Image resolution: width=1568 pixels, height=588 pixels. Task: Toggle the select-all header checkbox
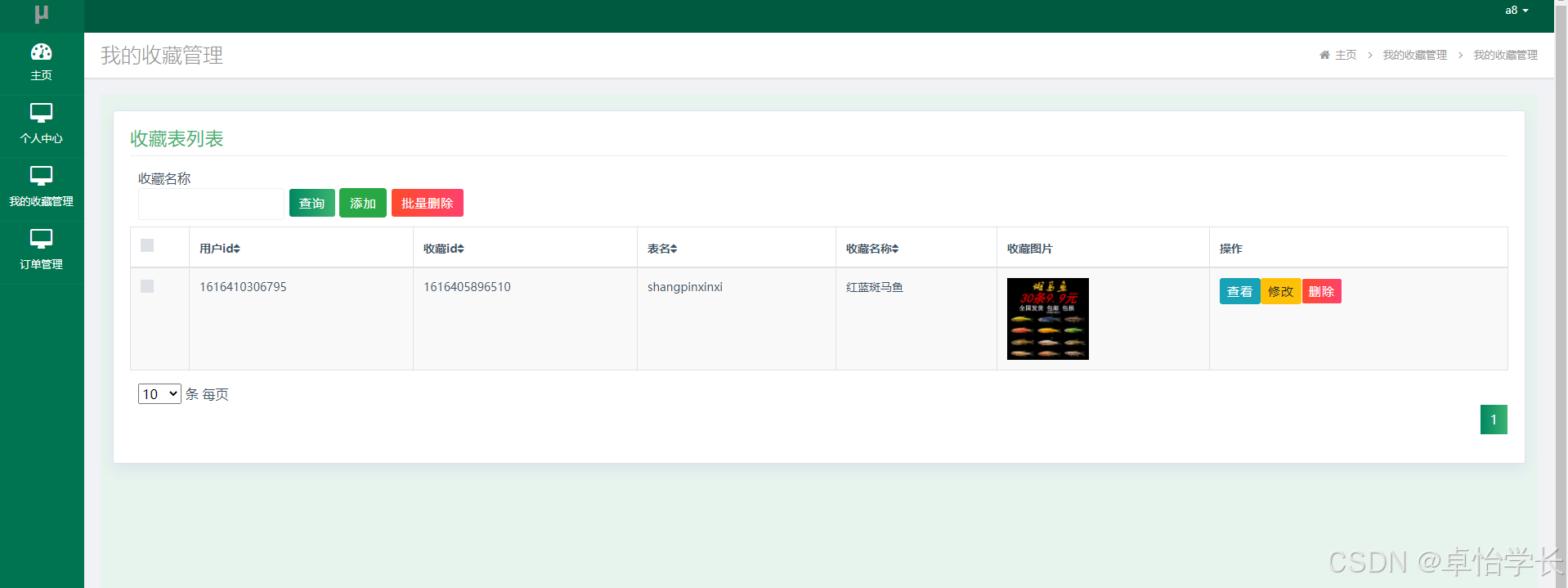(147, 245)
